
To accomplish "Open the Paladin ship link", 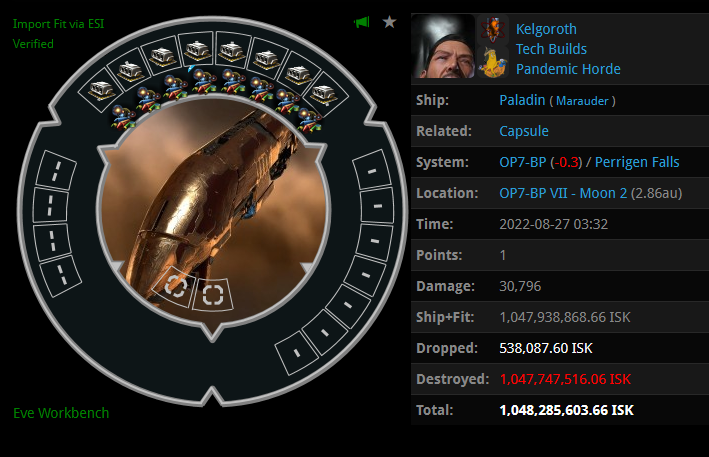I will pyautogui.click(x=522, y=100).
